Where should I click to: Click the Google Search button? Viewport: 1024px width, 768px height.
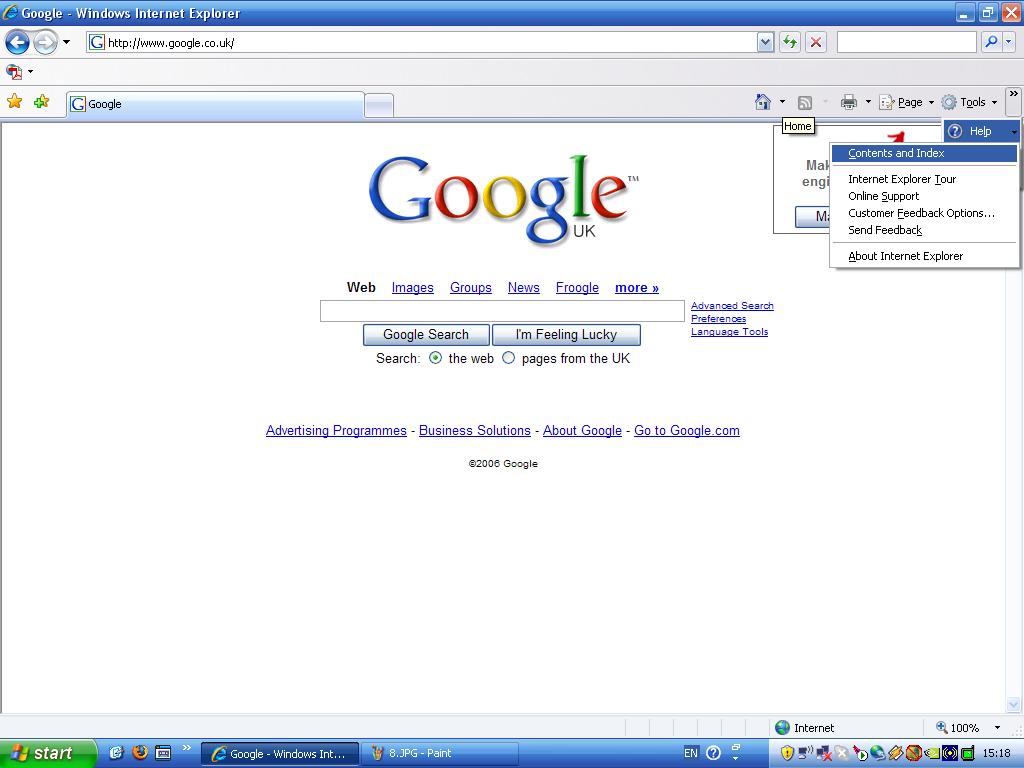click(426, 335)
